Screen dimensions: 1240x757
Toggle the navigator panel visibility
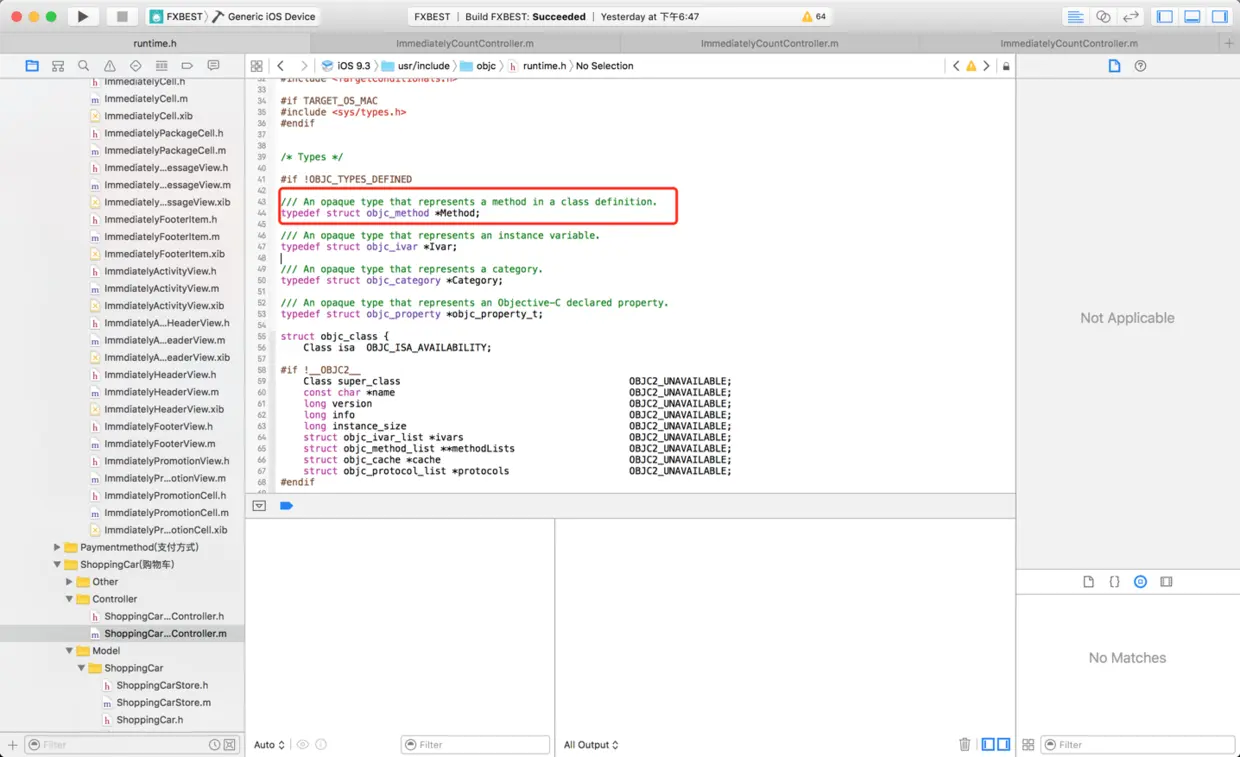click(1165, 16)
